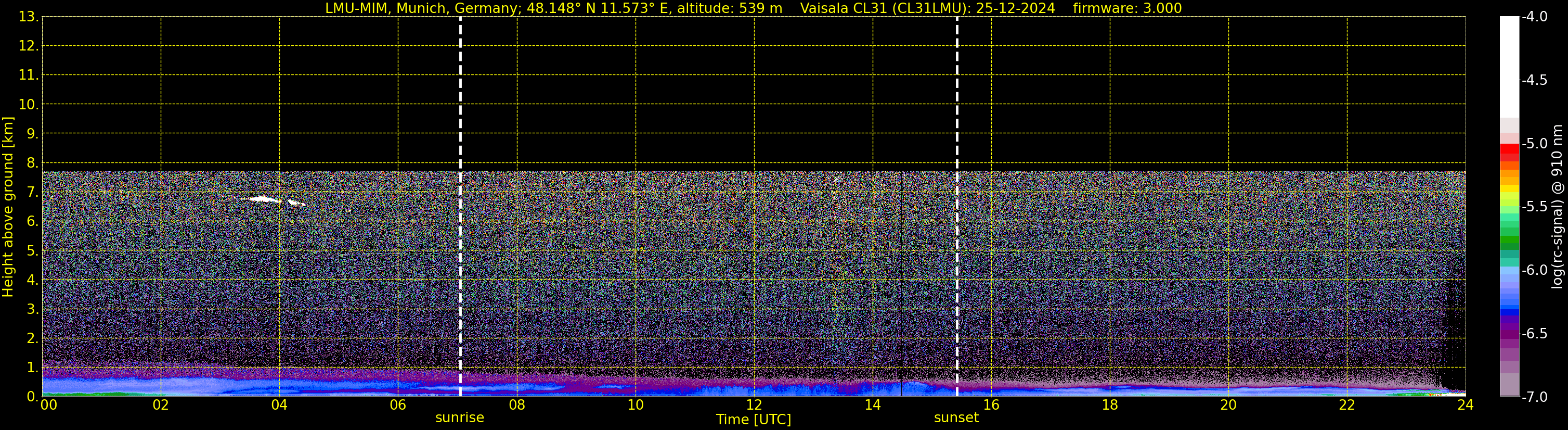Click the 13. height tick label
Screen dimensions: 1568x430
pyautogui.click(x=28, y=17)
